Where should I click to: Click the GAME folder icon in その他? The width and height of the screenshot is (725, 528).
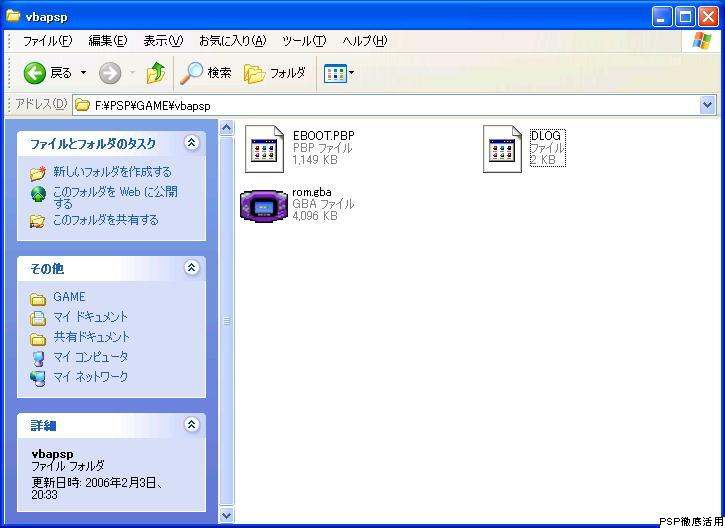[x=38, y=300]
